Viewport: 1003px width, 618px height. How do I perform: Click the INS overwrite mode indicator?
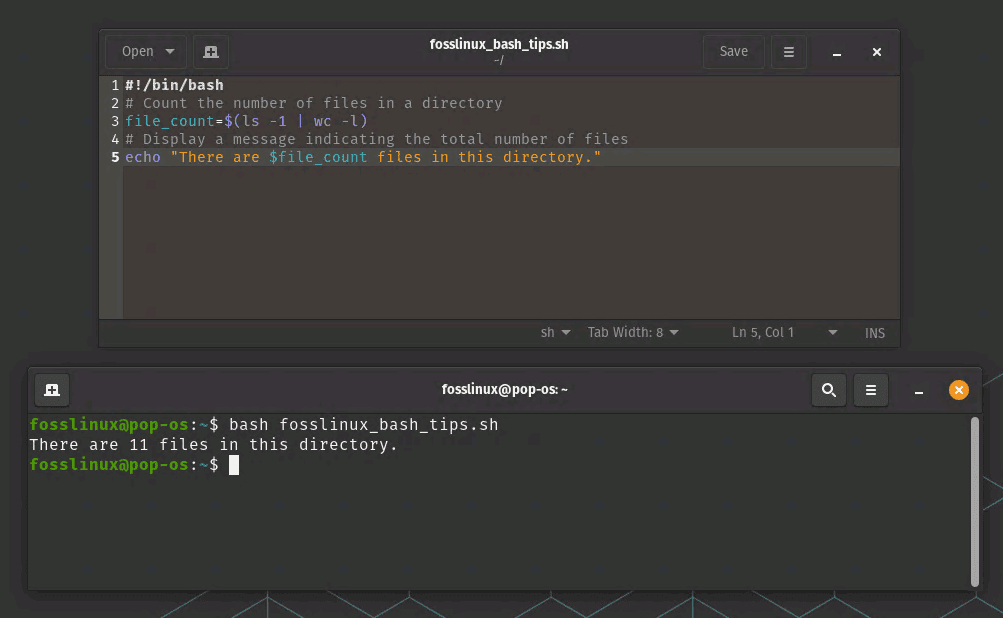(x=874, y=332)
